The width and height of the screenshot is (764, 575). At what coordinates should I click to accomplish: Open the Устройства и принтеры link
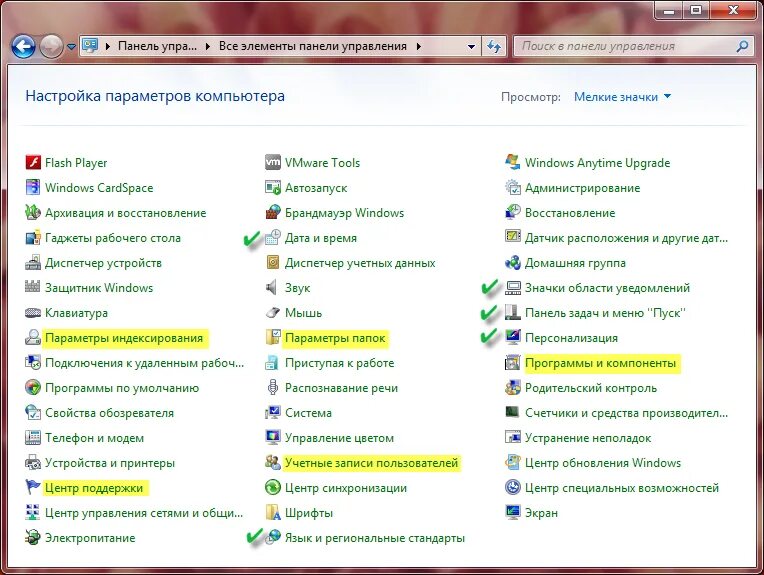[110, 462]
